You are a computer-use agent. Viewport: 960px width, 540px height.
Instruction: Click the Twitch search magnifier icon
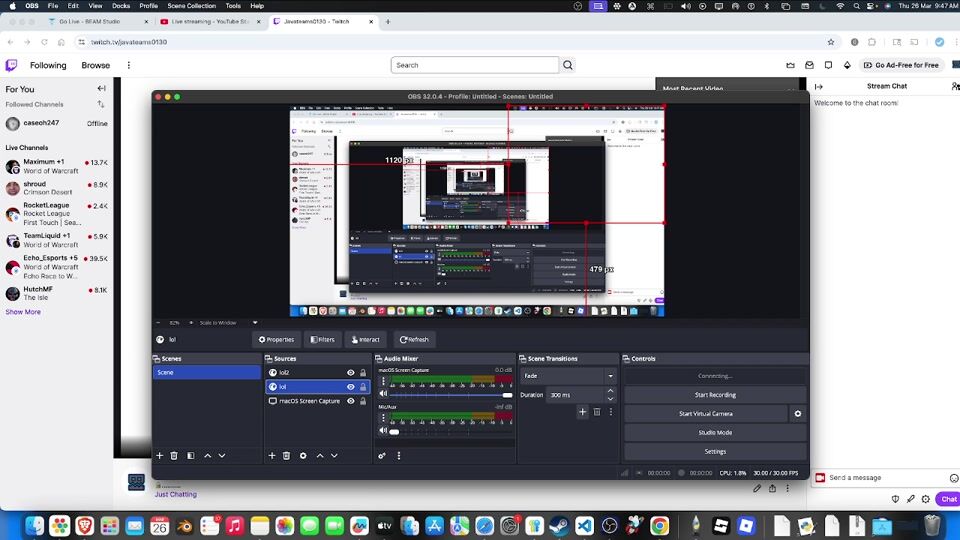click(568, 65)
